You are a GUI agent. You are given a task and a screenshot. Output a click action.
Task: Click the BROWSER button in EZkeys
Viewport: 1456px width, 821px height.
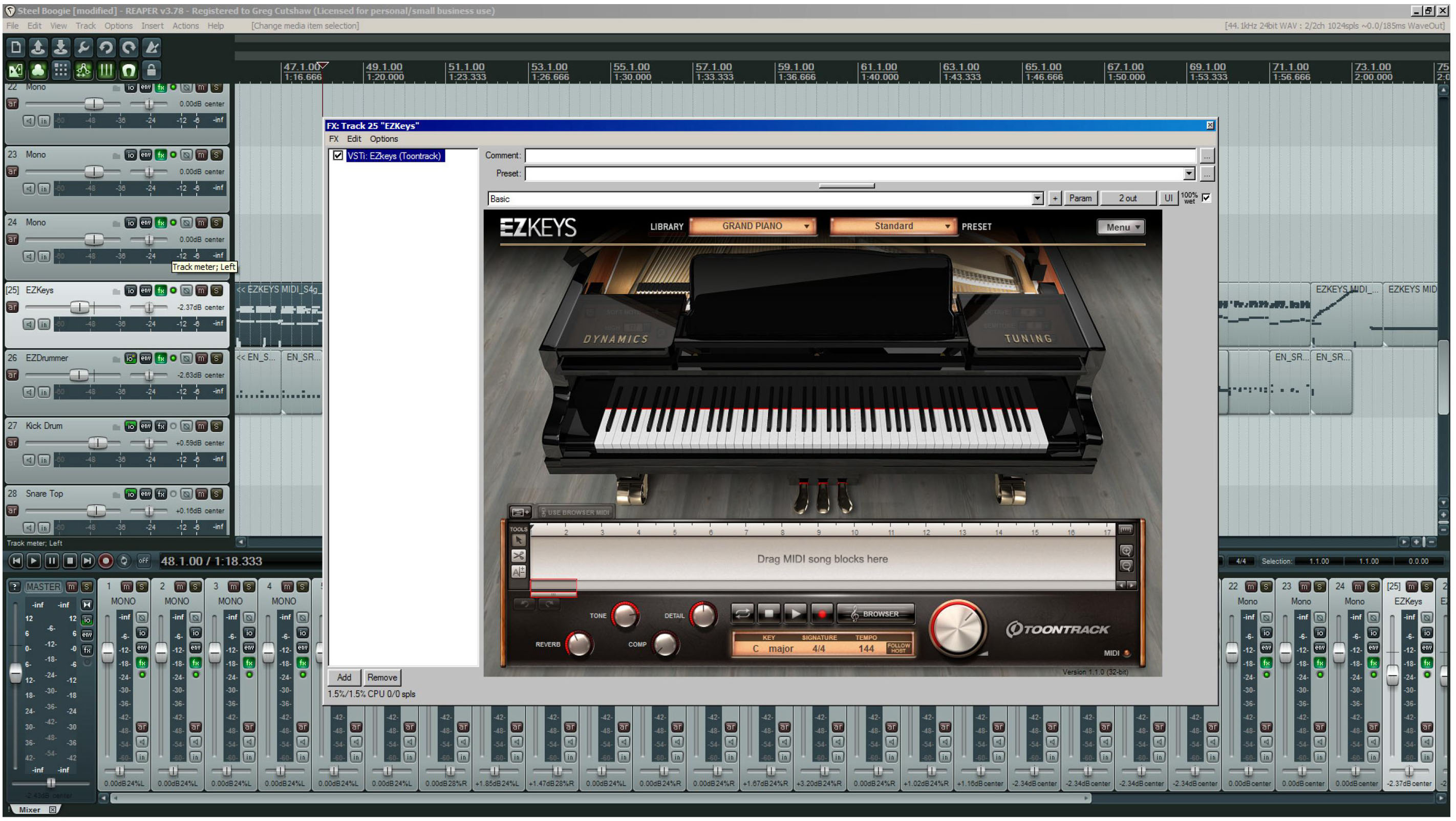875,614
